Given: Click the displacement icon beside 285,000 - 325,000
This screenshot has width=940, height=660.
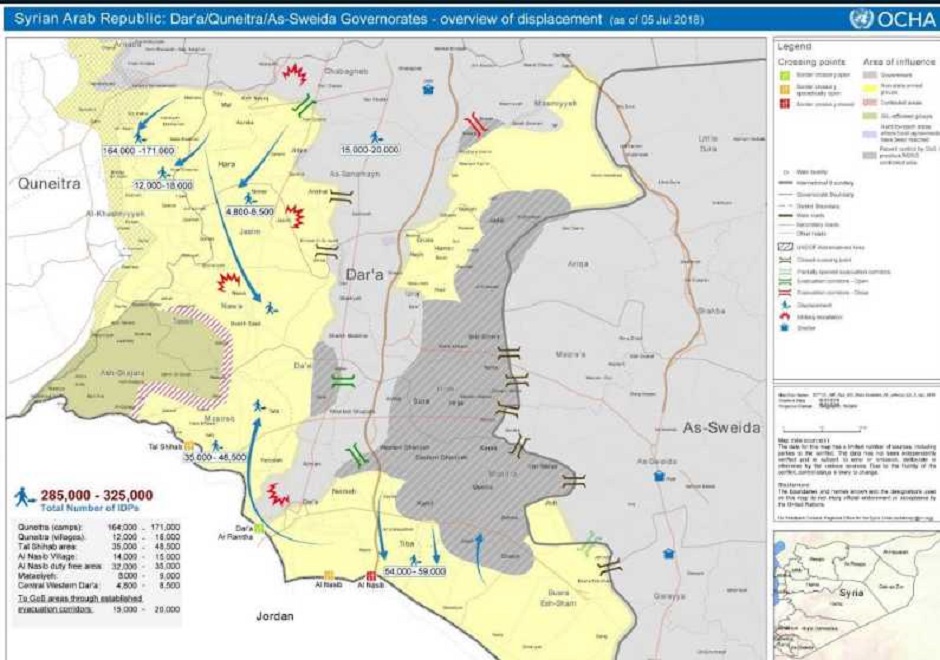Looking at the screenshot, I should pyautogui.click(x=26, y=495).
